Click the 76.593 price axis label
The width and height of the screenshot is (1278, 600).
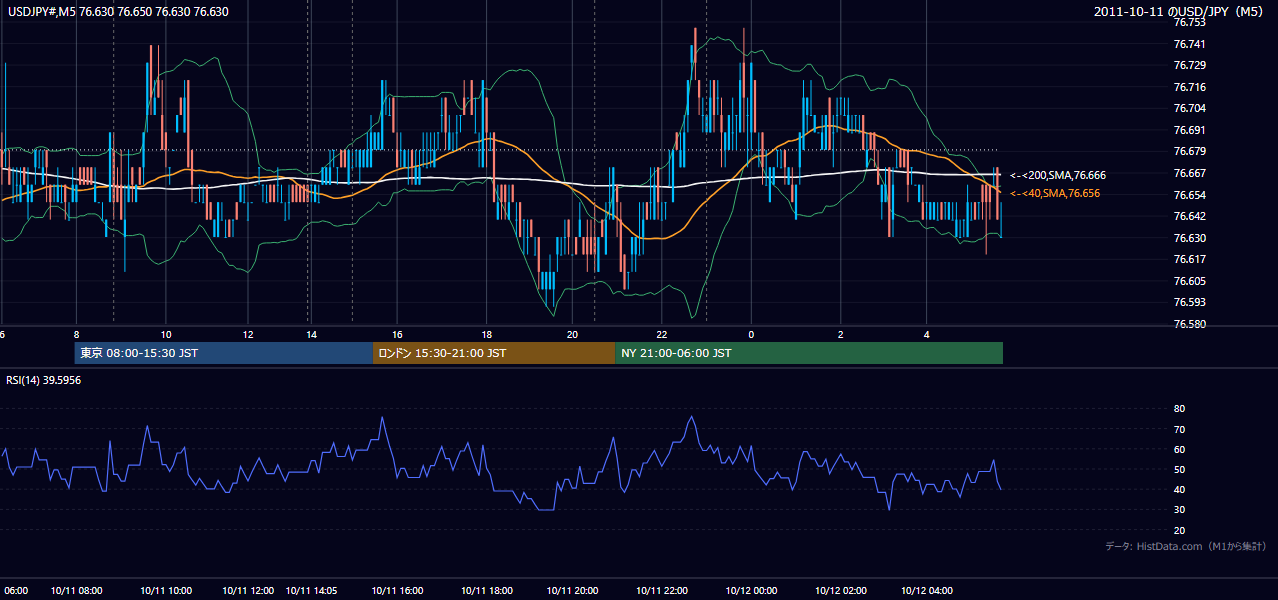[1189, 302]
